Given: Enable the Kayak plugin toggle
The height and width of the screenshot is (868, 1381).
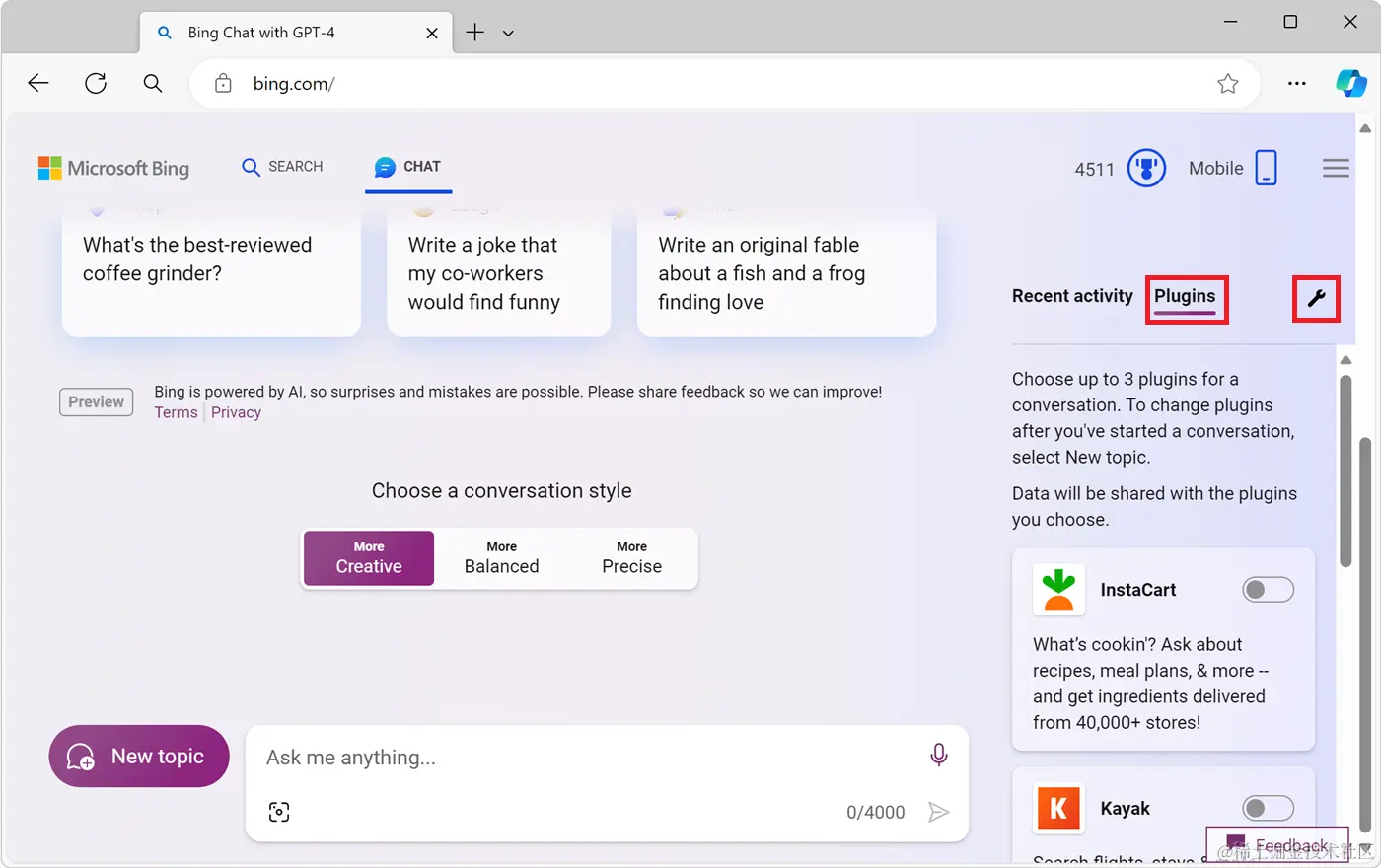Looking at the screenshot, I should click(1268, 809).
